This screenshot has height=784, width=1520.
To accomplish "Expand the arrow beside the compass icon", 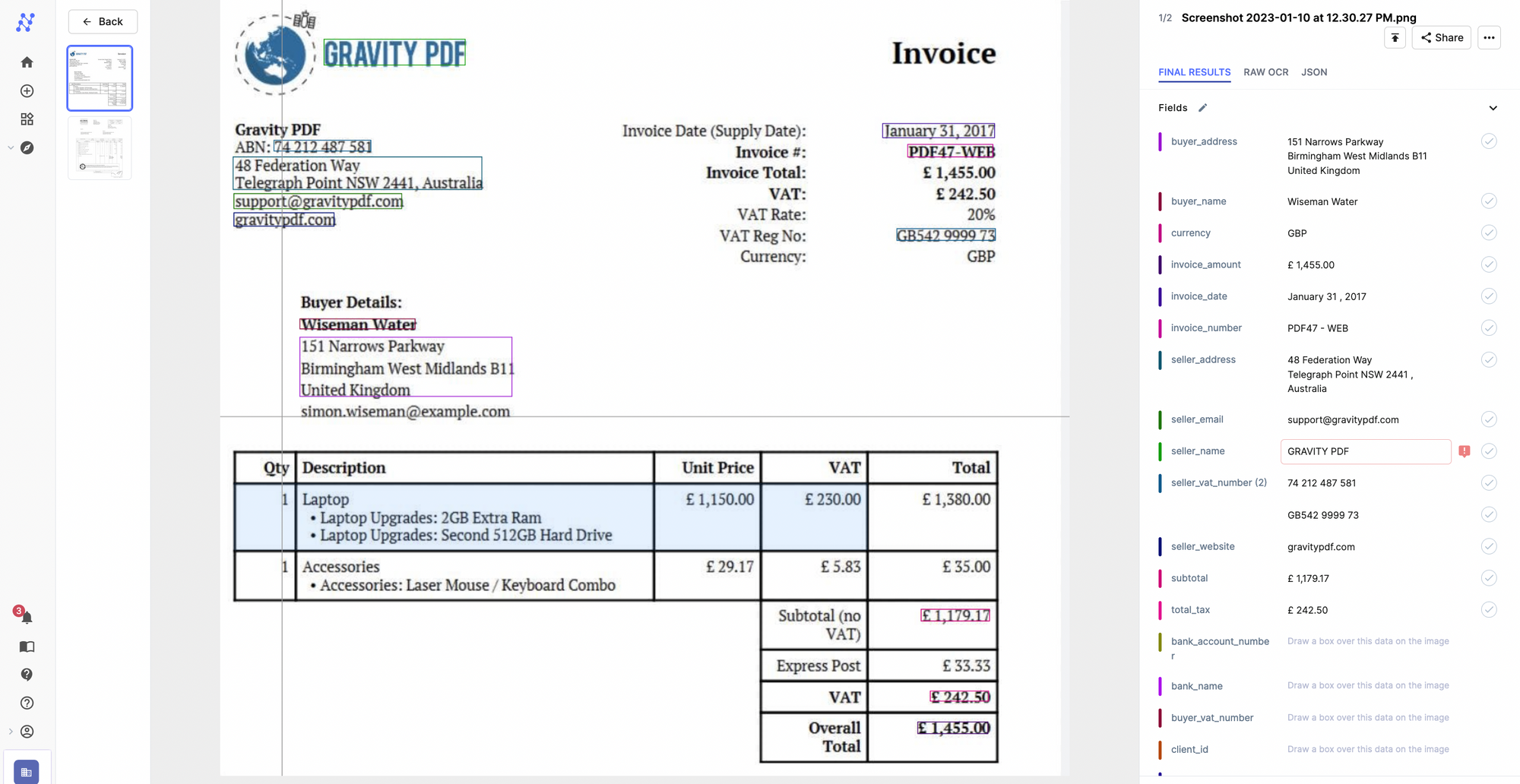I will point(11,148).
